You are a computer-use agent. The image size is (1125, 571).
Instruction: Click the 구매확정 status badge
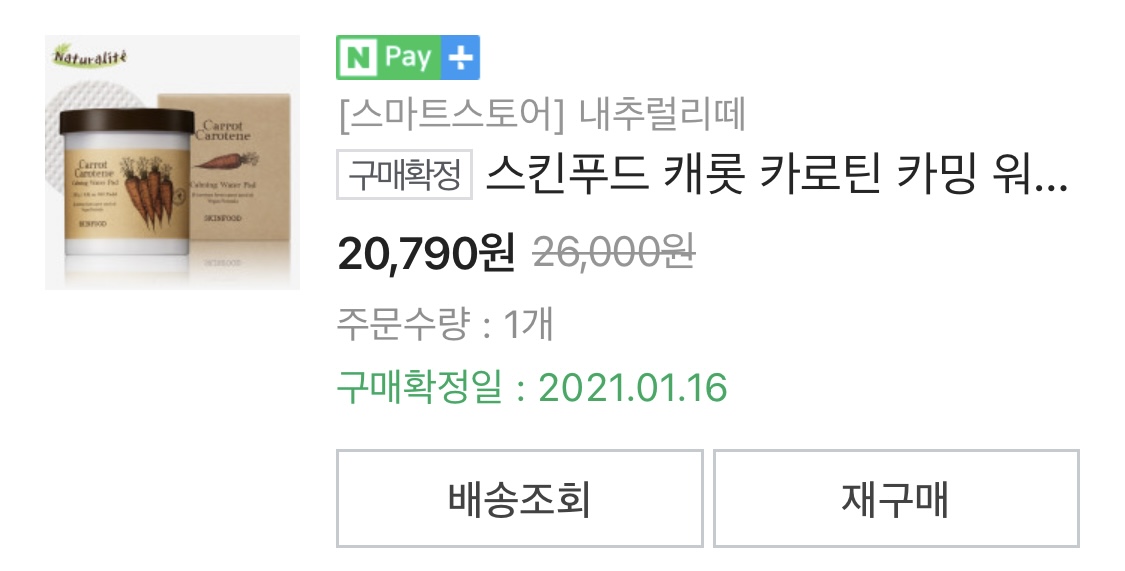tap(405, 174)
